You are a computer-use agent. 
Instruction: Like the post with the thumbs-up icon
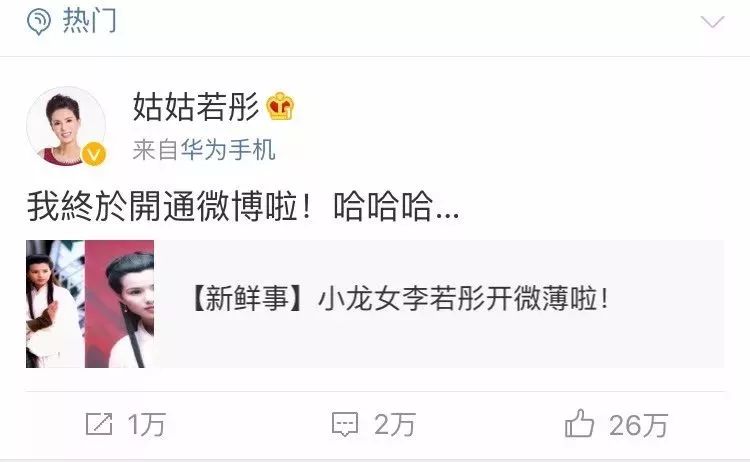[579, 423]
